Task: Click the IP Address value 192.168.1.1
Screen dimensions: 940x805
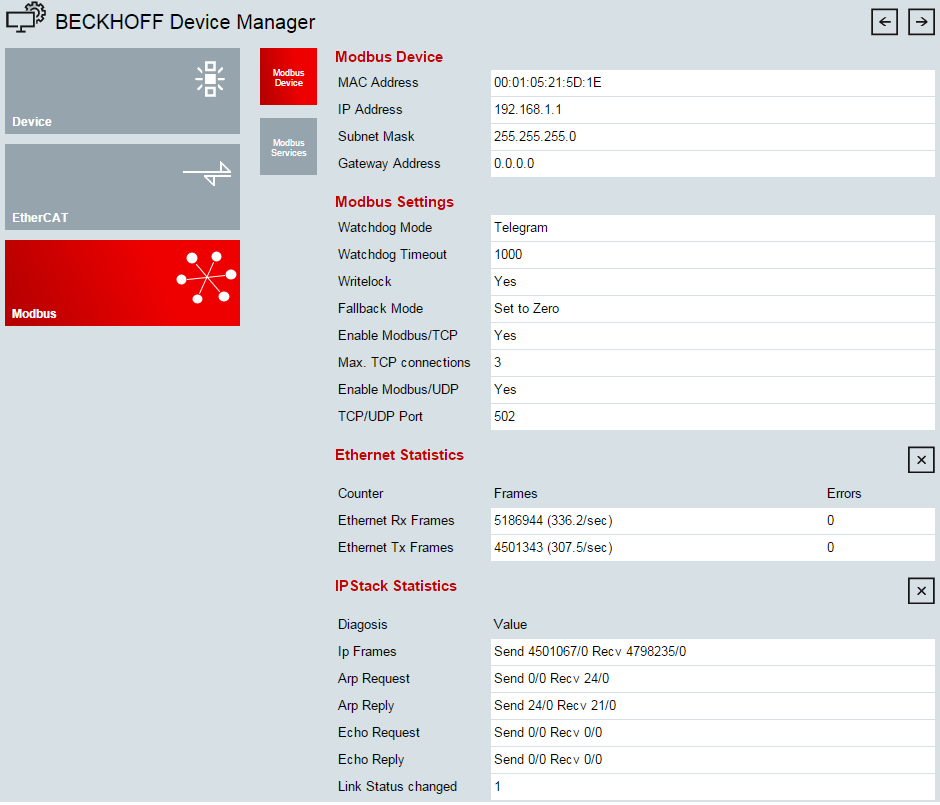Action: click(x=528, y=110)
